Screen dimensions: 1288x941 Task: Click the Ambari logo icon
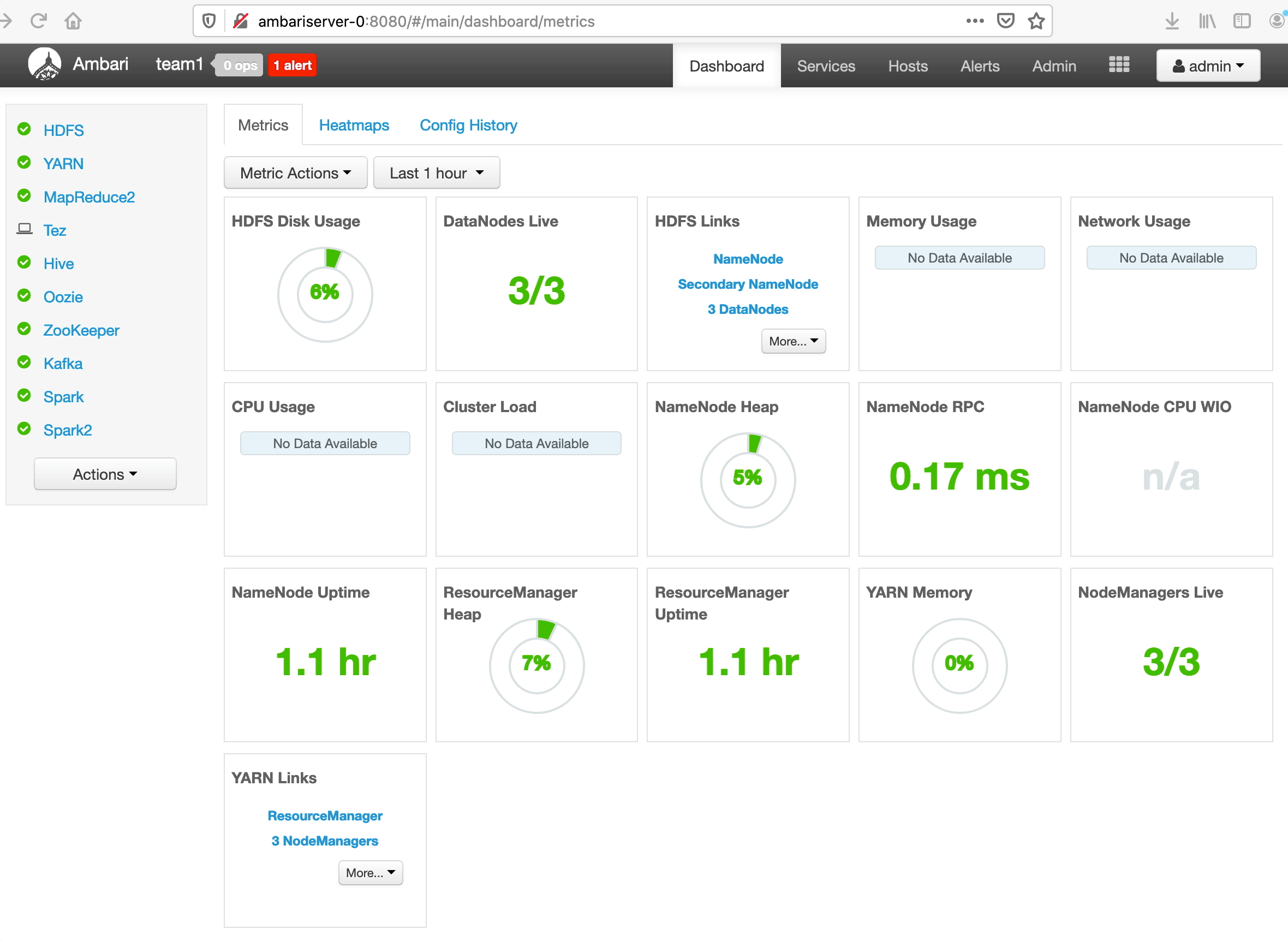(x=44, y=64)
